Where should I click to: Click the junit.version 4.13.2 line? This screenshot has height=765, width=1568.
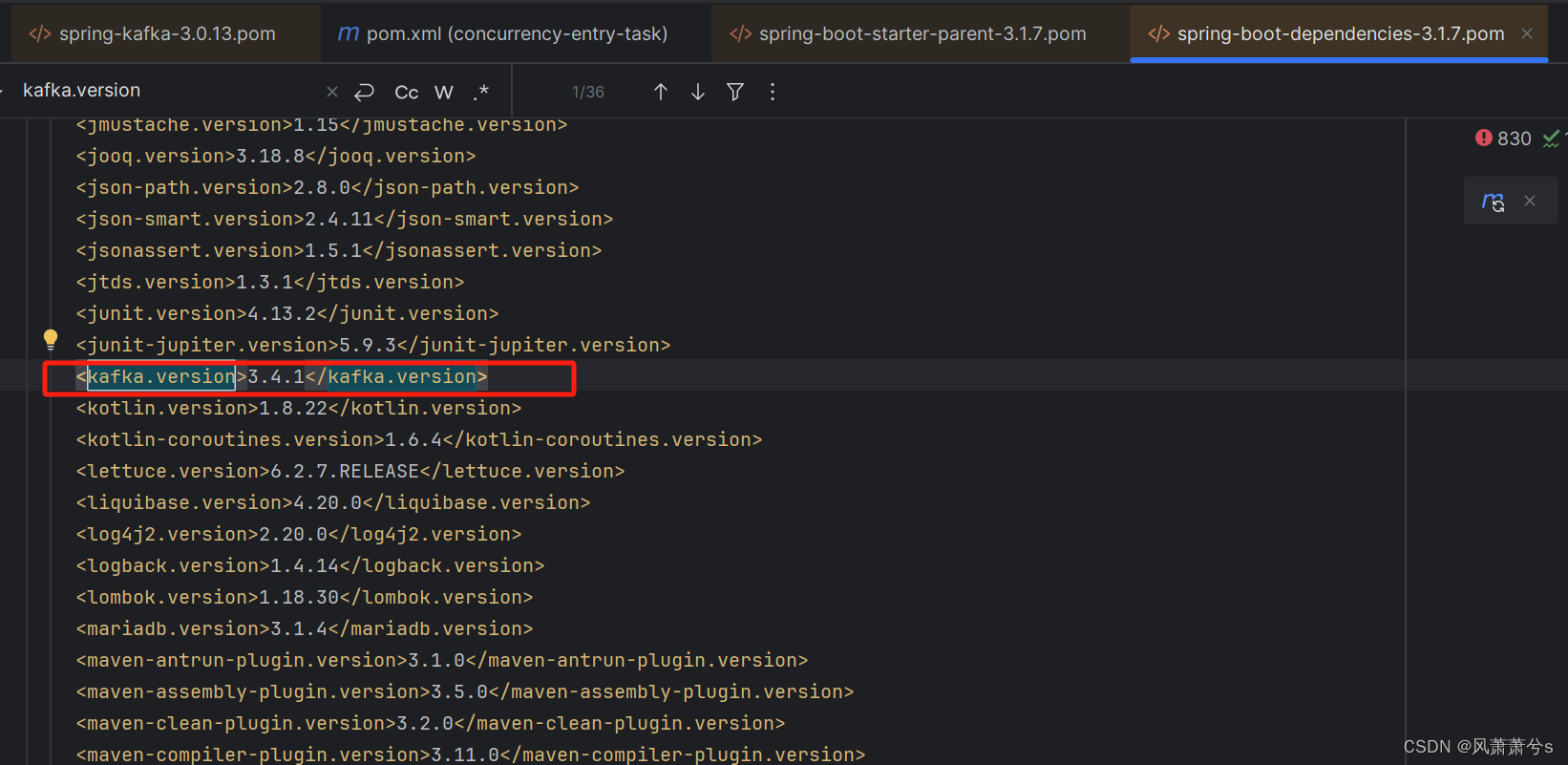point(287,313)
